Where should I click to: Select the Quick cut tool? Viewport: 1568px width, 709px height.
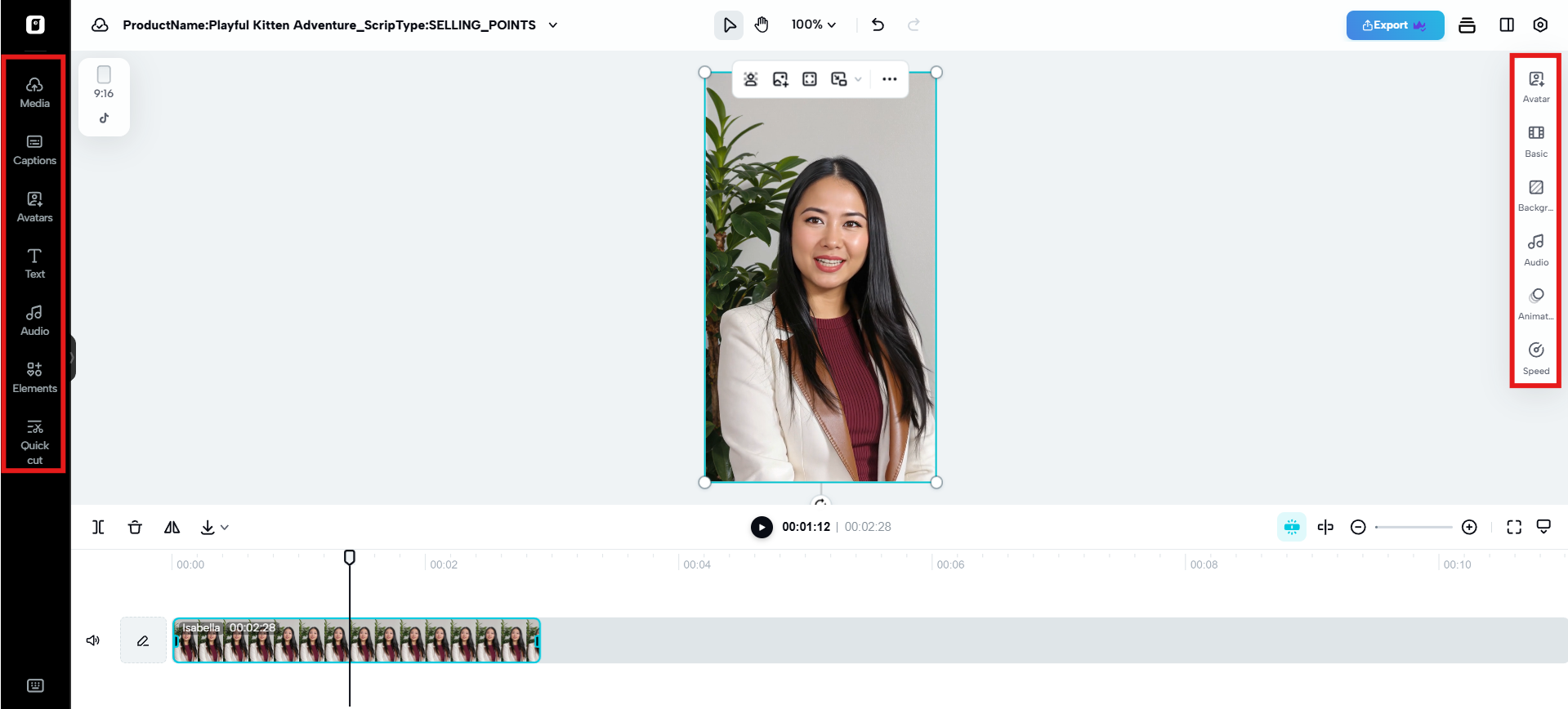pyautogui.click(x=34, y=442)
